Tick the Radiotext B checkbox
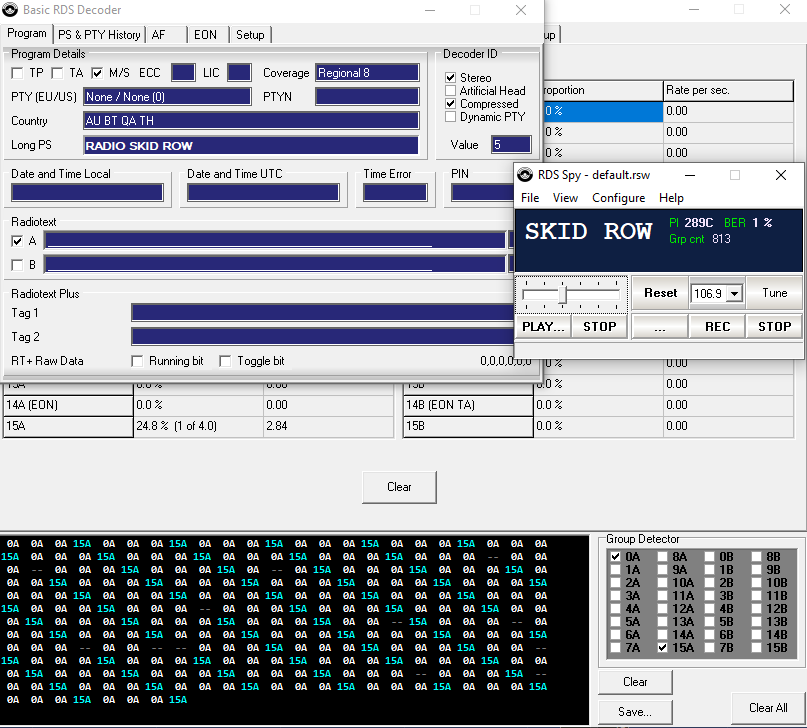The height and width of the screenshot is (728, 807). coord(18,265)
